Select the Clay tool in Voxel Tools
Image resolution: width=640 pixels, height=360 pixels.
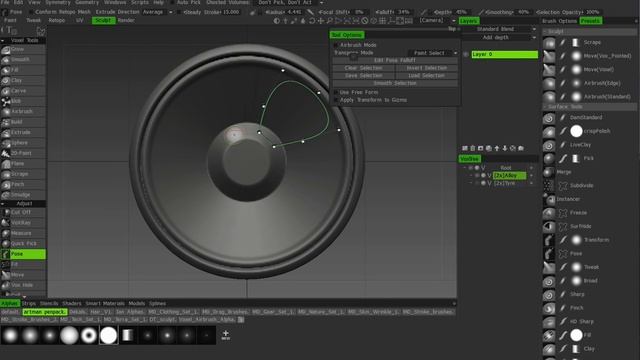tap(23, 80)
